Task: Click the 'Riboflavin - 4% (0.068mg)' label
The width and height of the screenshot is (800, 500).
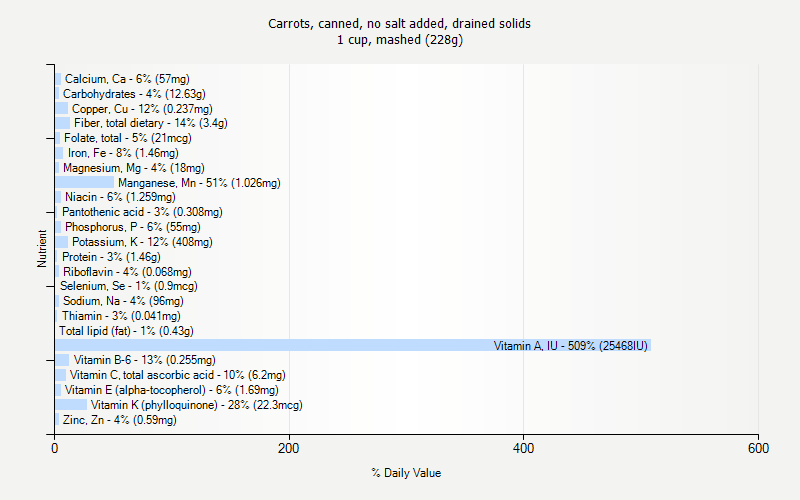Action: (127, 272)
